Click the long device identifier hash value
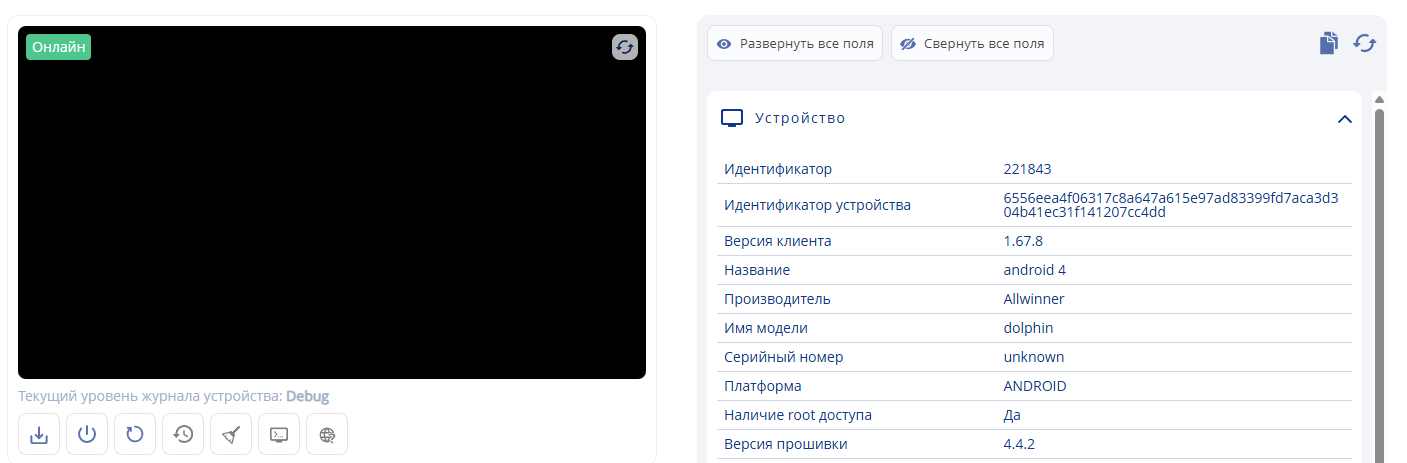Screen dimensions: 1407x463 [x=1170, y=205]
